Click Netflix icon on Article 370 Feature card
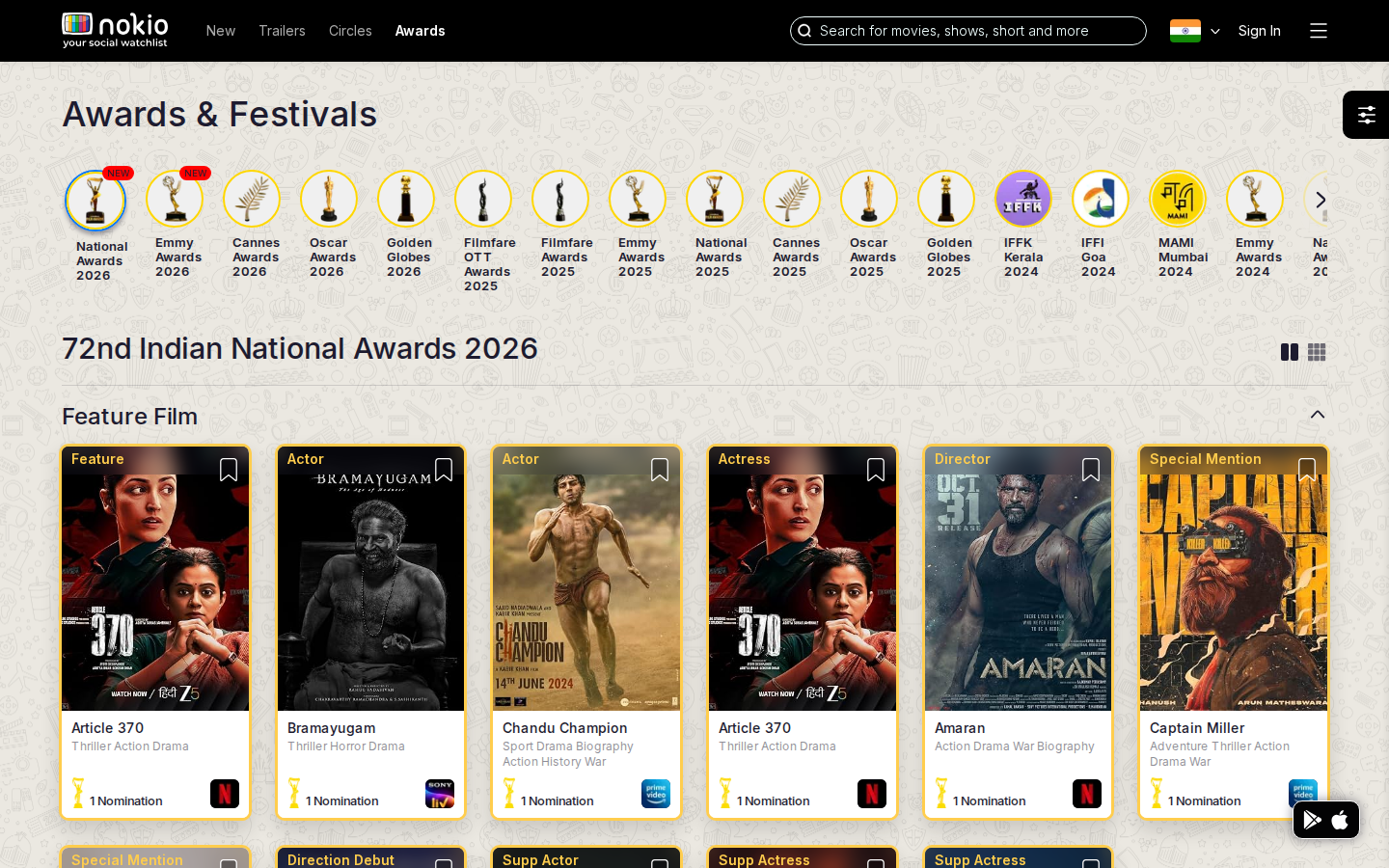Image resolution: width=1389 pixels, height=868 pixels. click(225, 794)
